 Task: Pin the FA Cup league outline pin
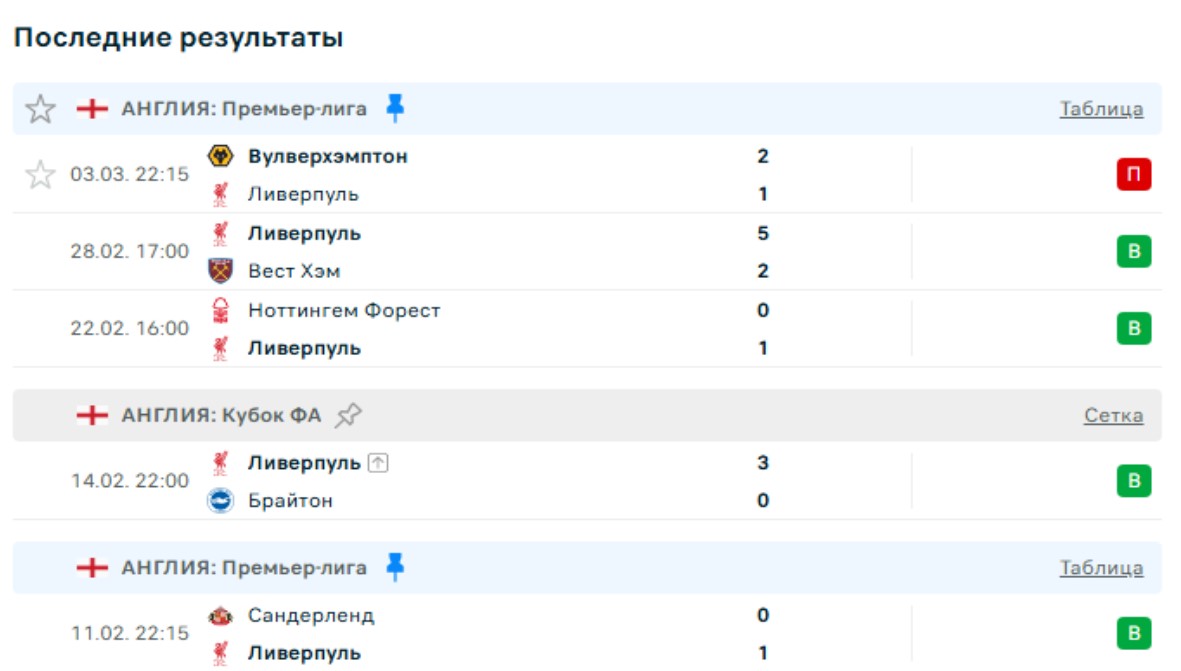pos(348,415)
